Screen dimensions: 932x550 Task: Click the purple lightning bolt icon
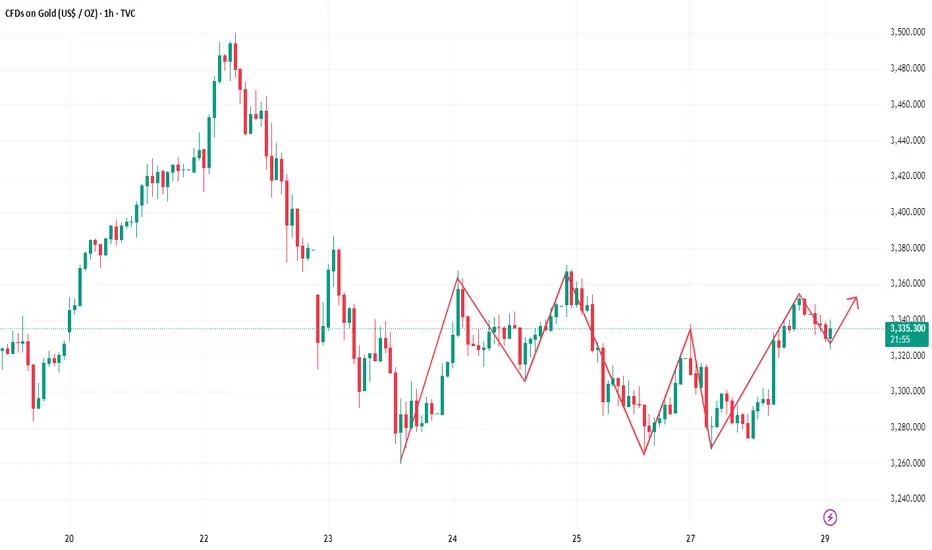[830, 517]
